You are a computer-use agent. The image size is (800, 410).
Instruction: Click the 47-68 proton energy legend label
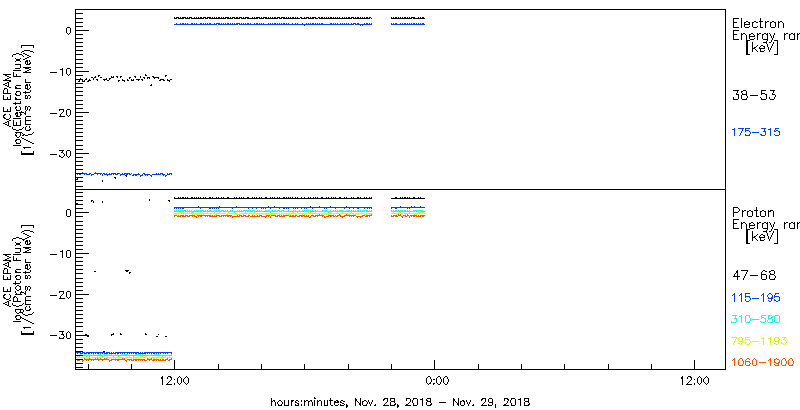point(754,276)
